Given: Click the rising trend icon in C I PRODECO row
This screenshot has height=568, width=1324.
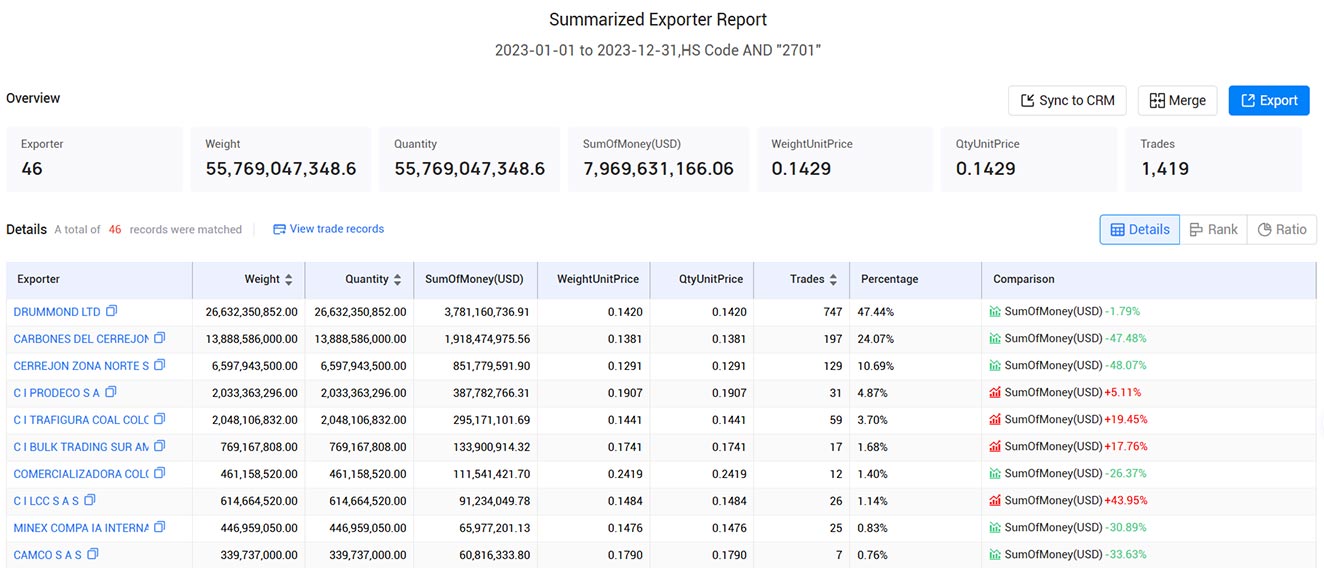Looking at the screenshot, I should [x=995, y=393].
